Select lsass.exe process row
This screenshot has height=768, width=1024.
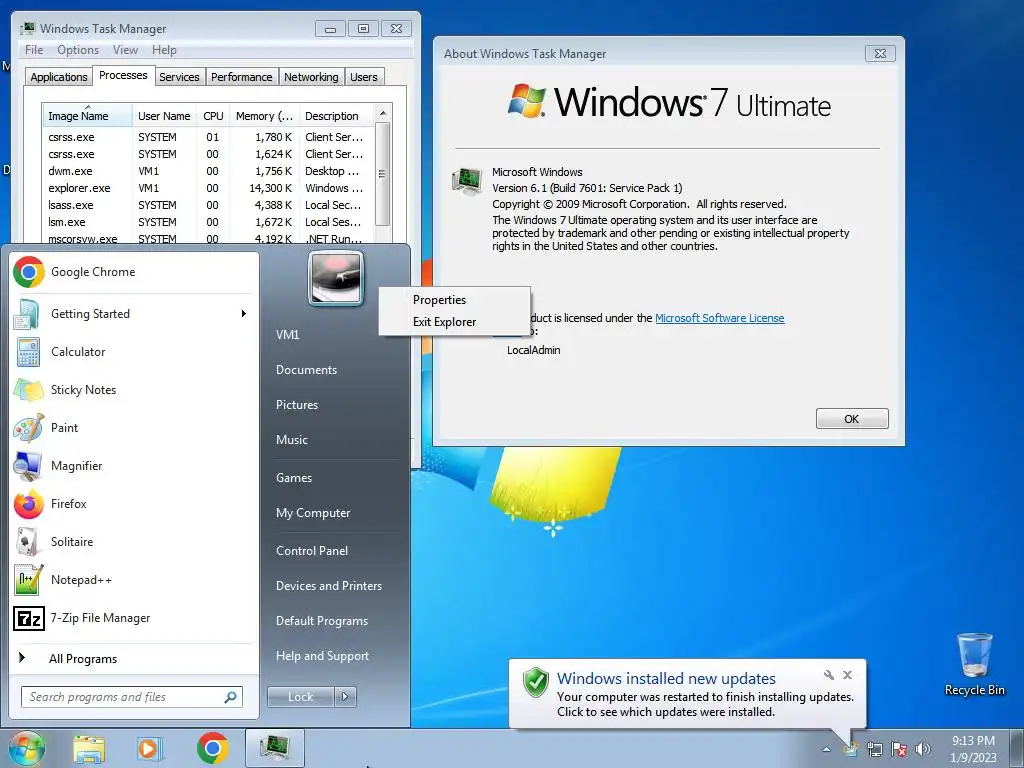208,205
